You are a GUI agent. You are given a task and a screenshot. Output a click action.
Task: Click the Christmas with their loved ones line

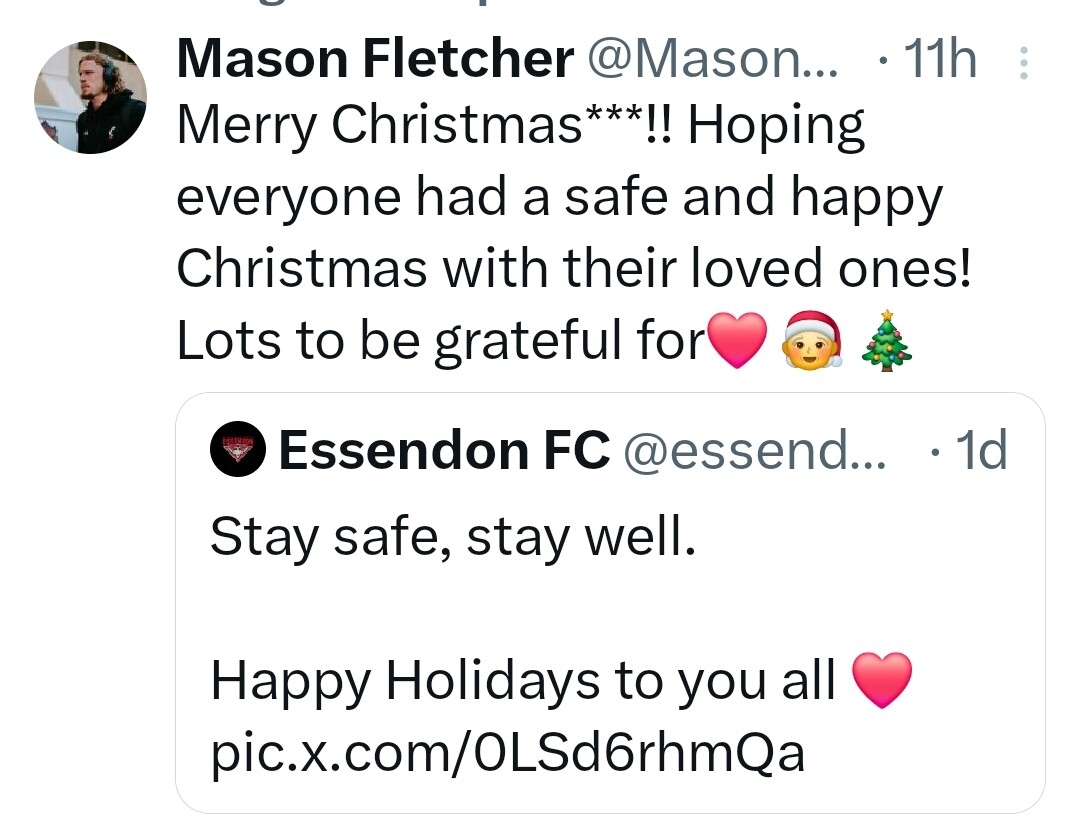(x=574, y=268)
